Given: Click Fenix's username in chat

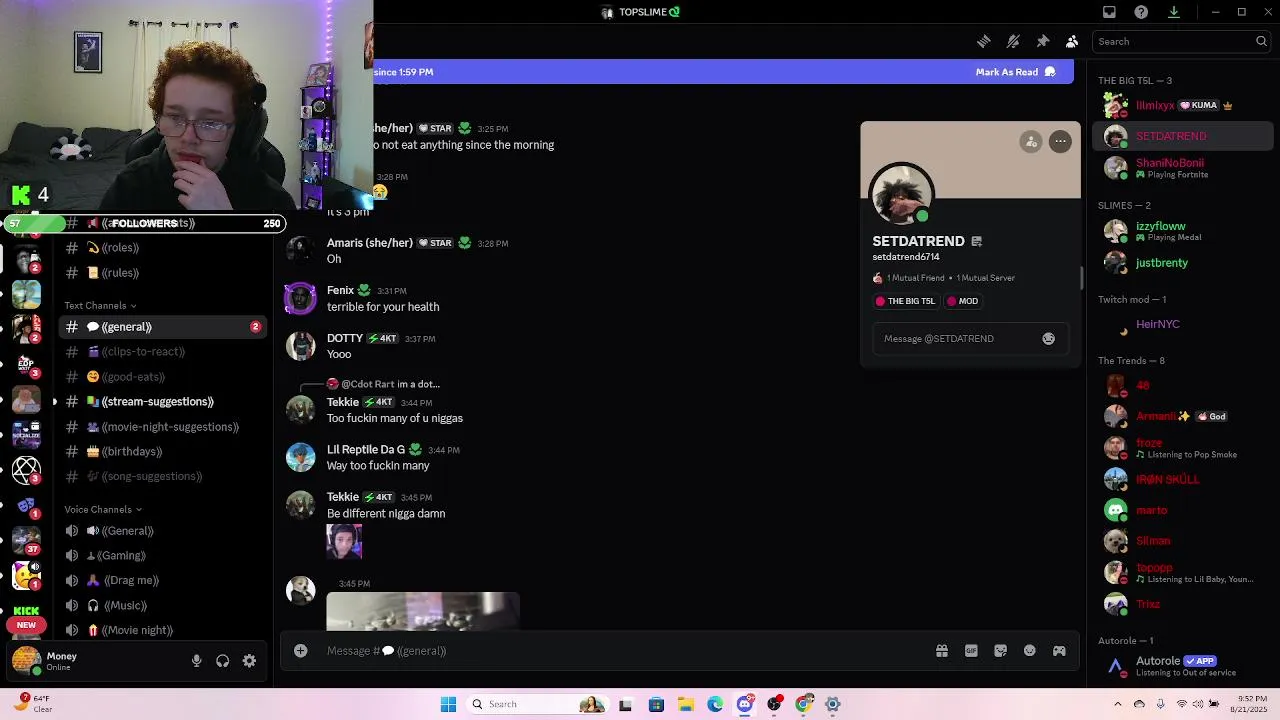Looking at the screenshot, I should [x=340, y=291].
